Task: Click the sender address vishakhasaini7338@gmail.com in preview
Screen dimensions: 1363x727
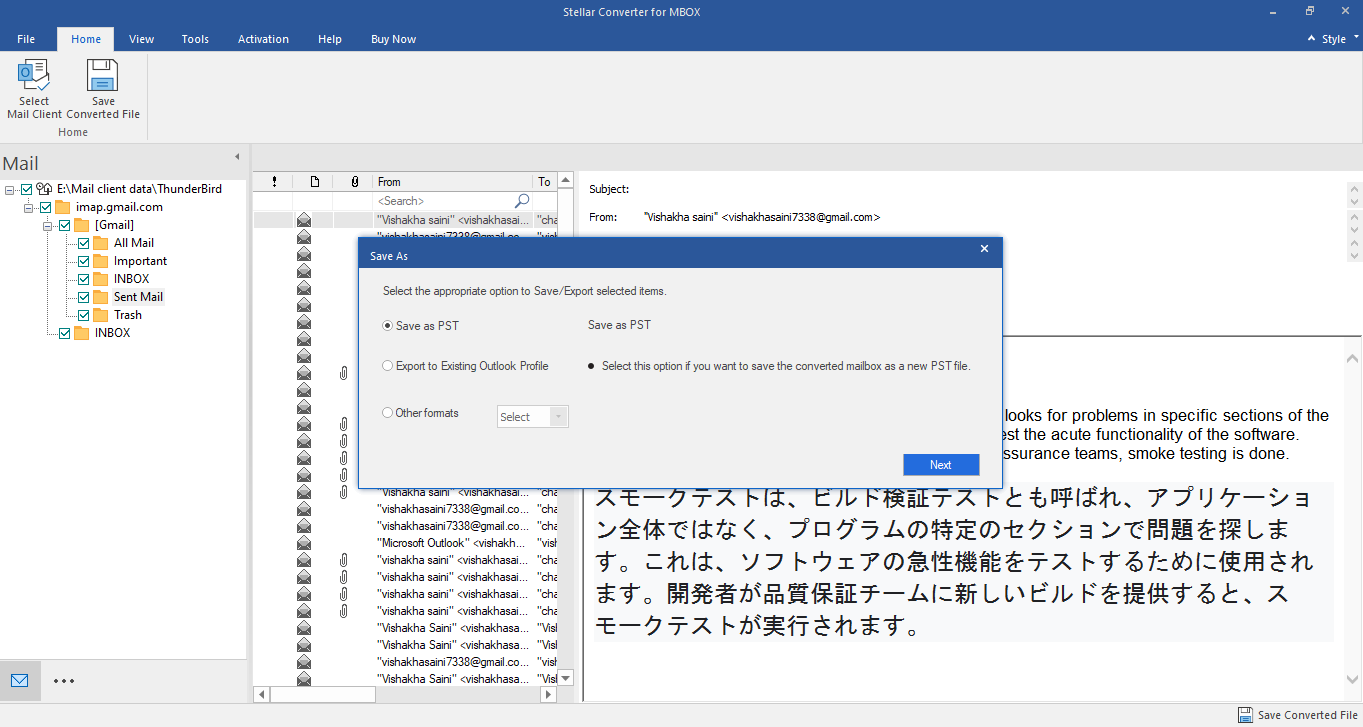Action: (800, 217)
